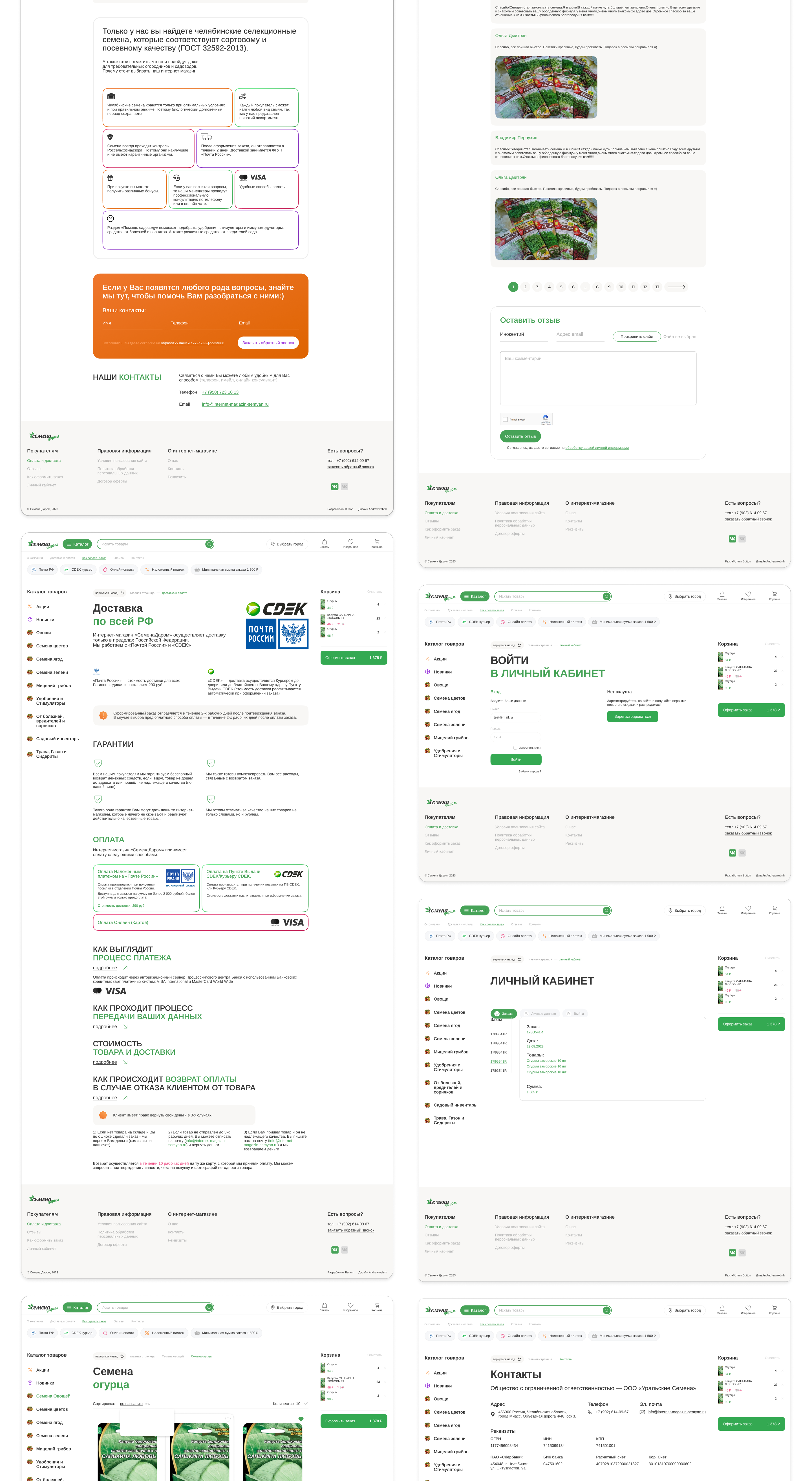Check the 'I'm not a robot' reCAPTCHA box
The height and width of the screenshot is (1481, 812).
[505, 419]
